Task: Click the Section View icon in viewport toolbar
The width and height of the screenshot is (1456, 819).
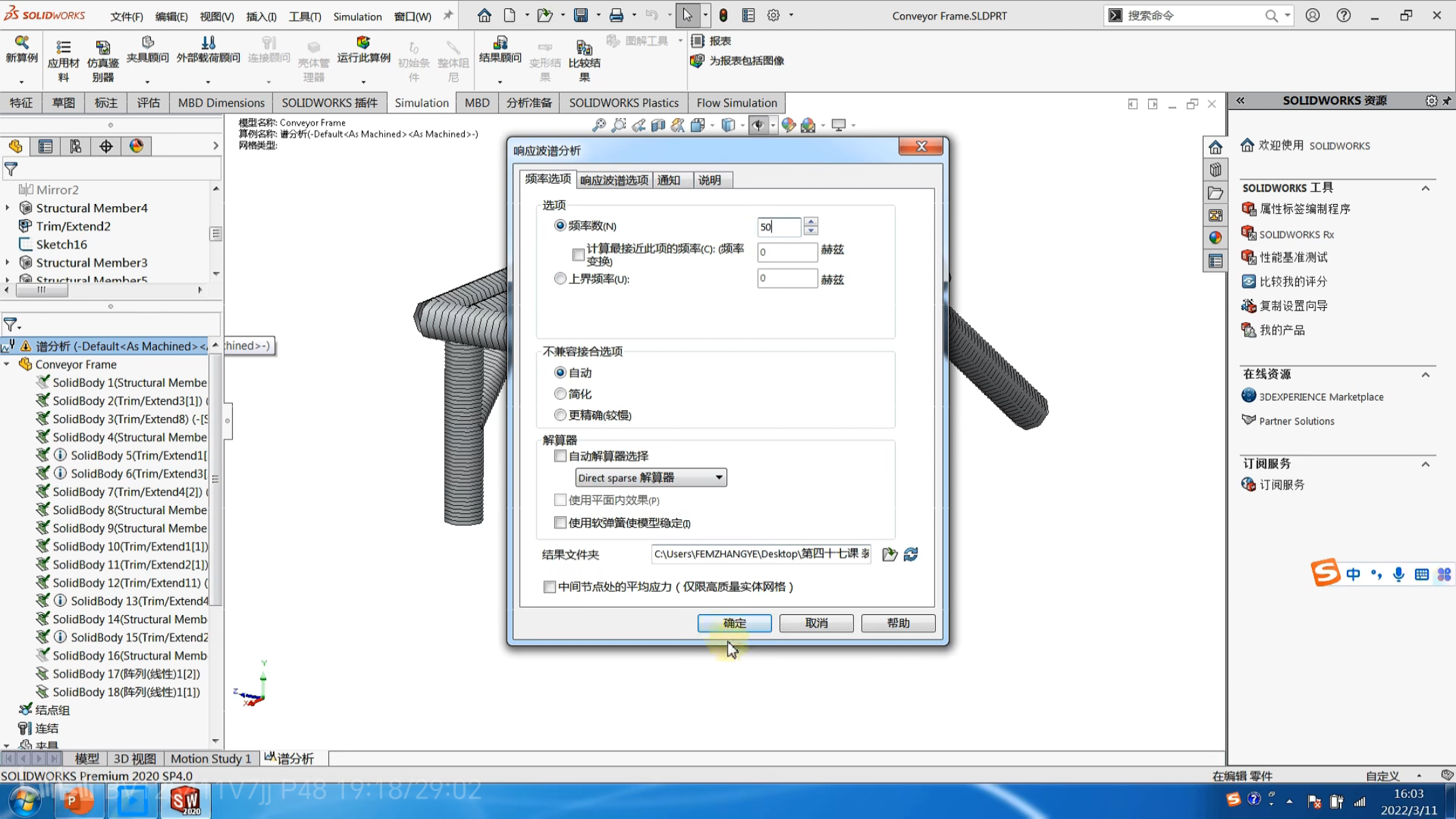Action: pos(658,125)
